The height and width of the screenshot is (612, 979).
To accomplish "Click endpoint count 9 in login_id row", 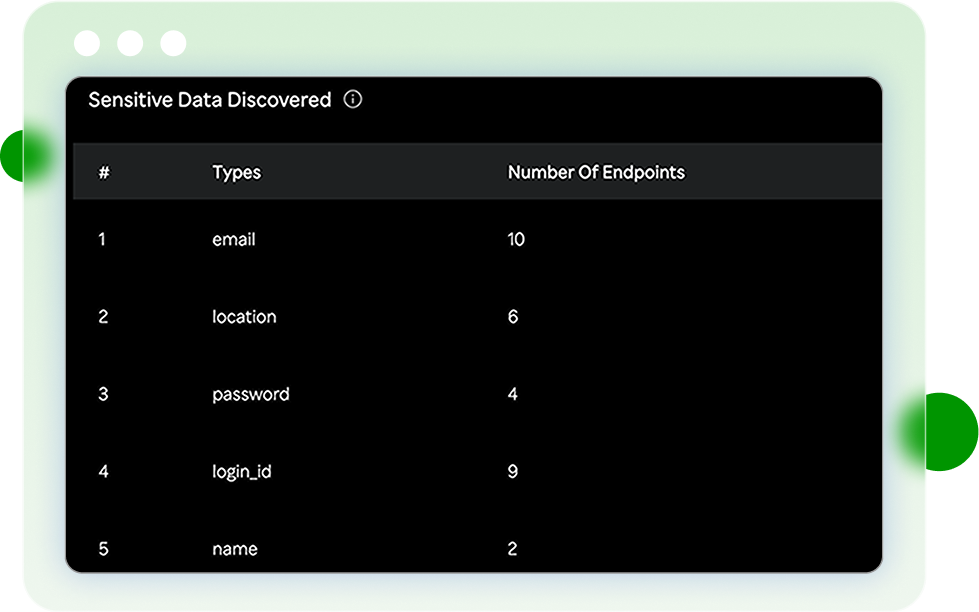I will tap(513, 471).
